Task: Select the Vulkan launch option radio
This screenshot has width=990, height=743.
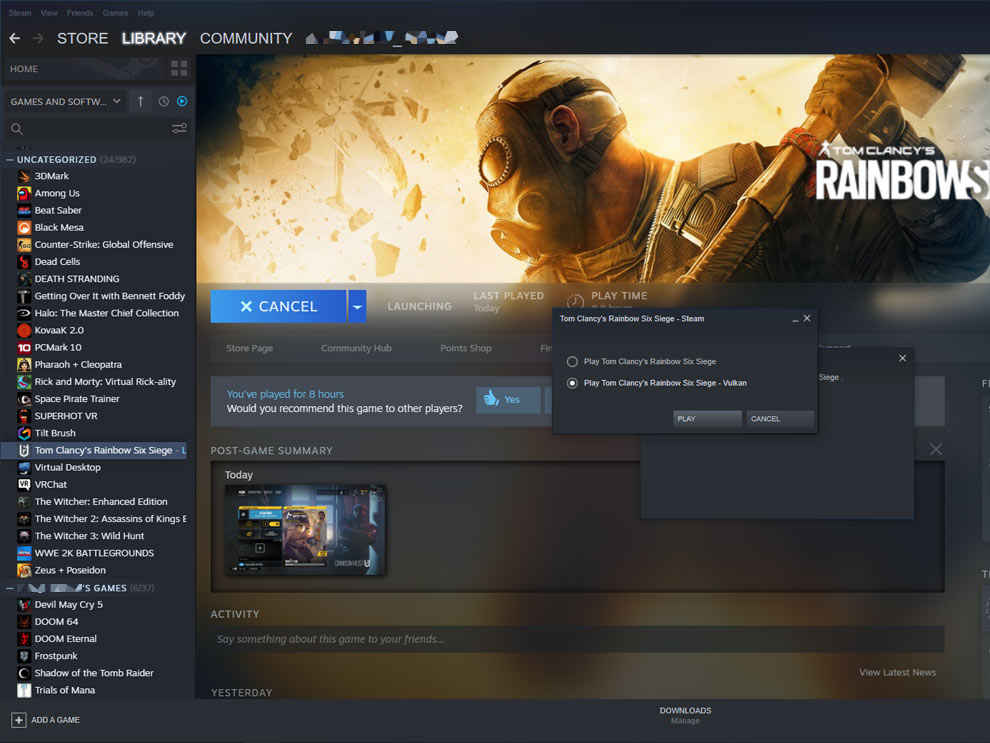Action: 572,383
